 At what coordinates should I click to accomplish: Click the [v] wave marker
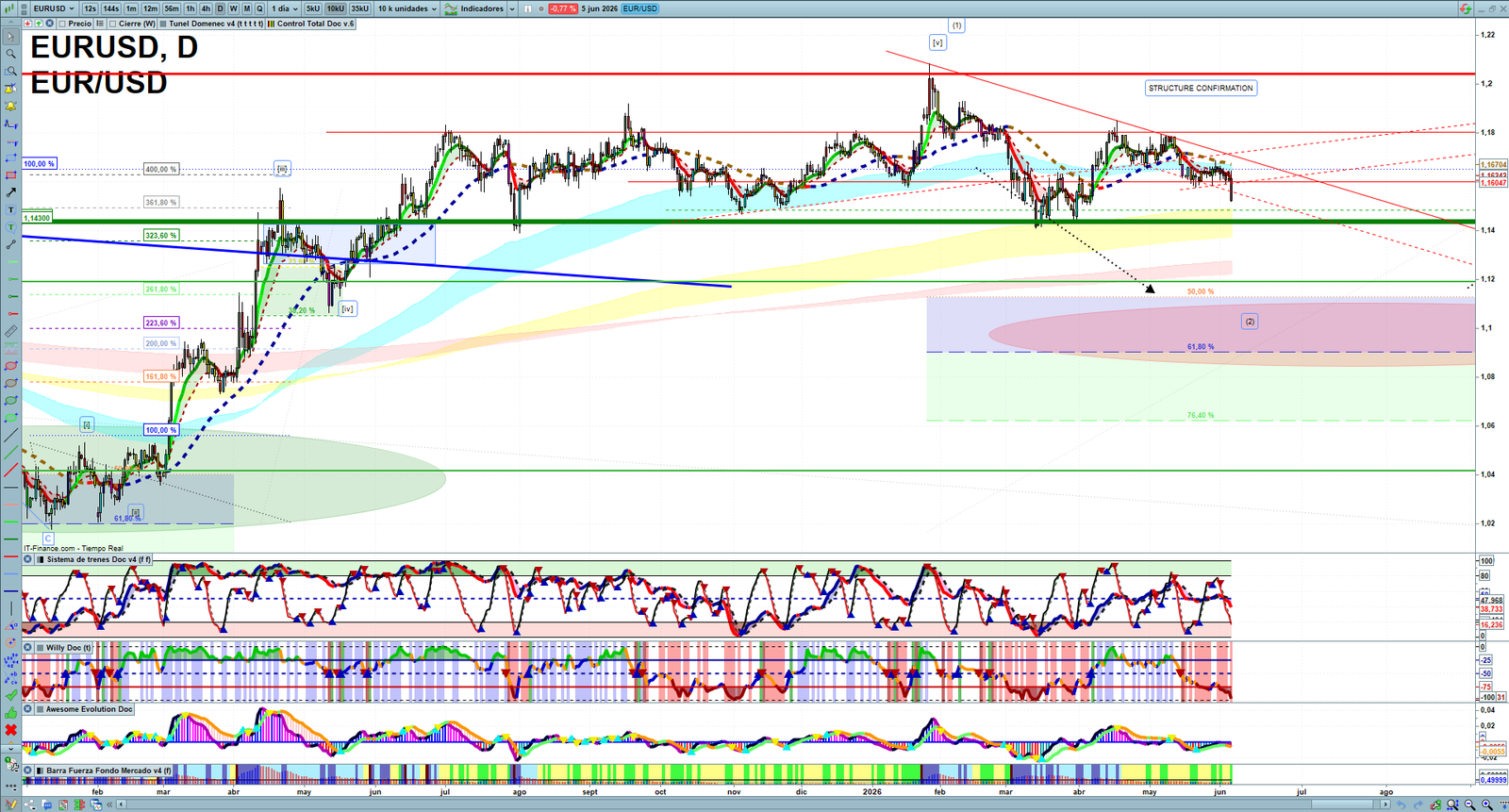937,42
